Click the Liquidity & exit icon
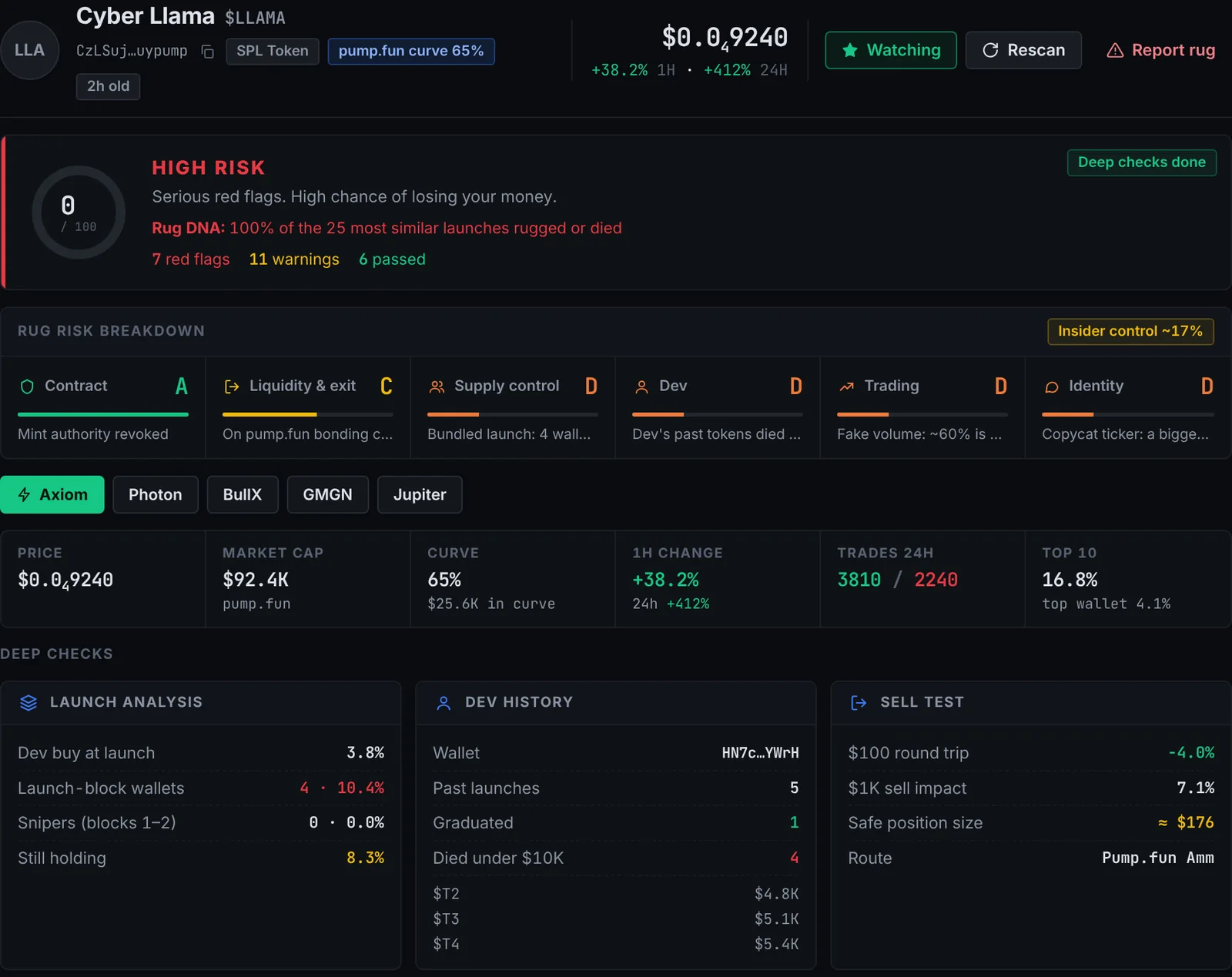 point(231,386)
